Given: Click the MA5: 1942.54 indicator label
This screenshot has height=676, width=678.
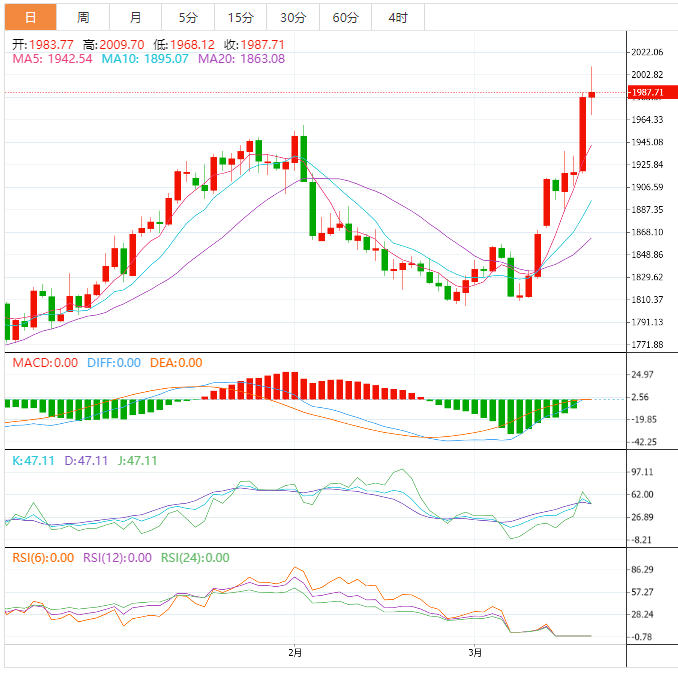Looking at the screenshot, I should pos(52,59).
